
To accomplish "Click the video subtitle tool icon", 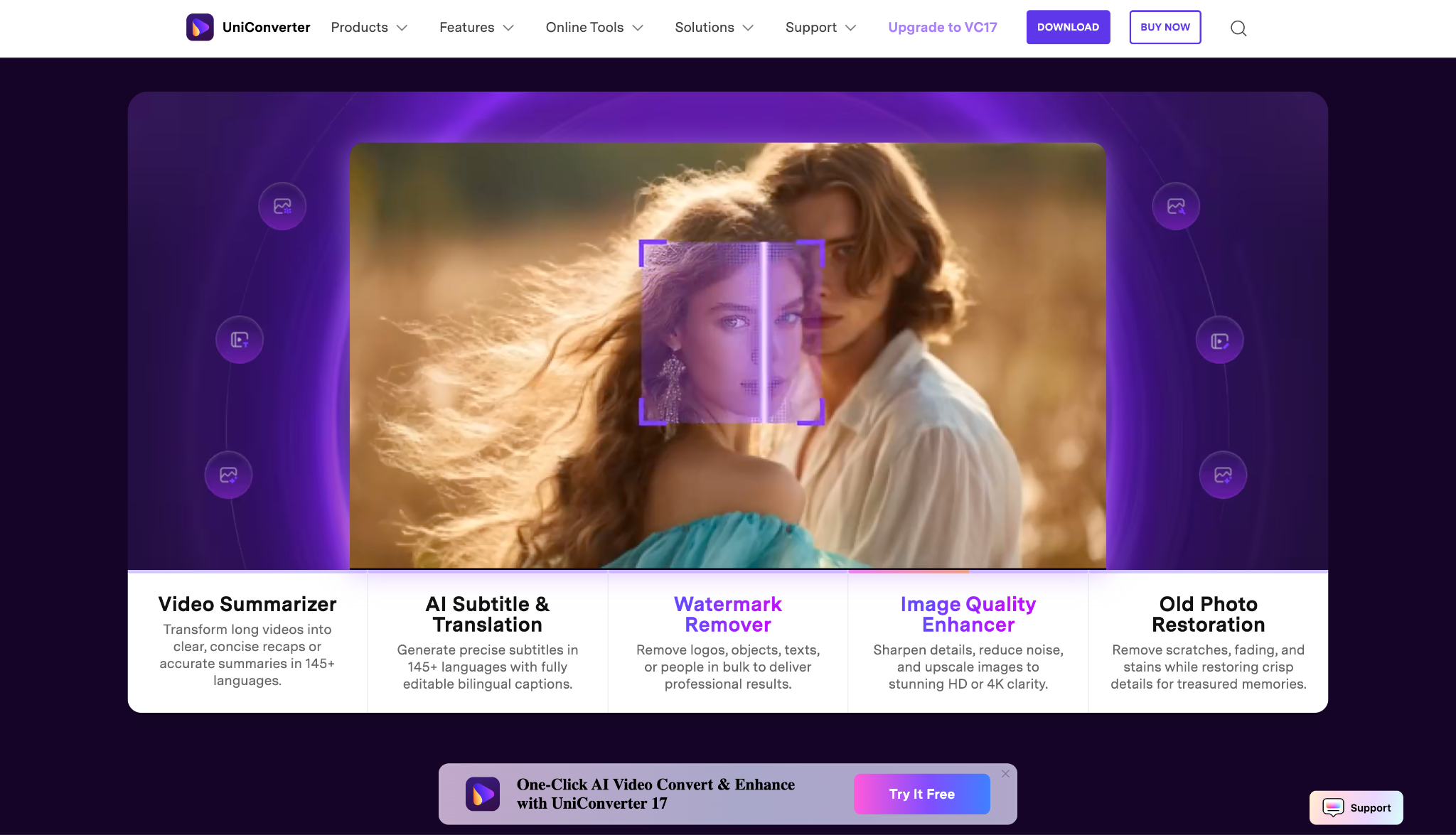I will click(240, 340).
